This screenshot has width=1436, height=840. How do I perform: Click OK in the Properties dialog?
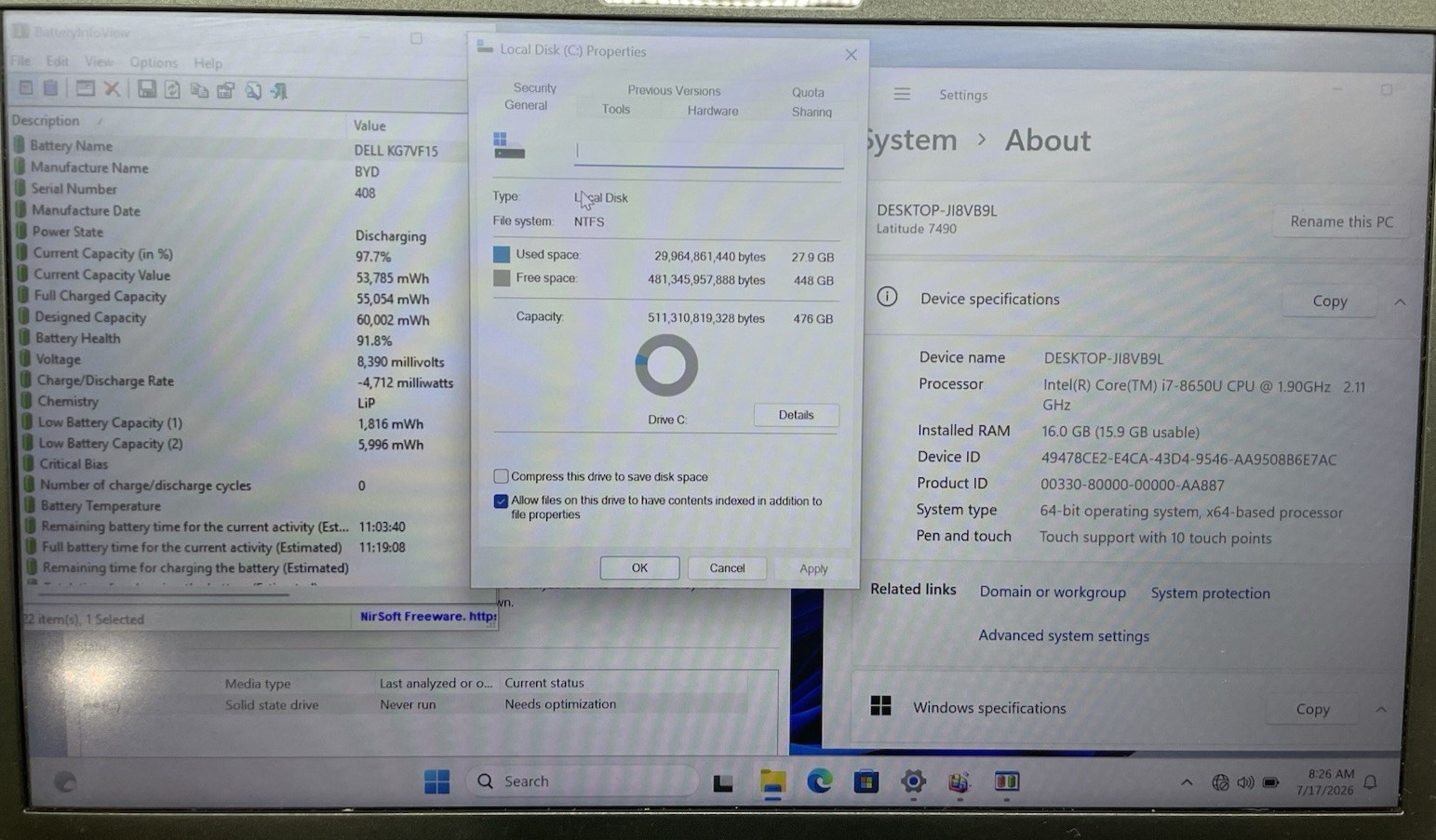[x=639, y=567]
